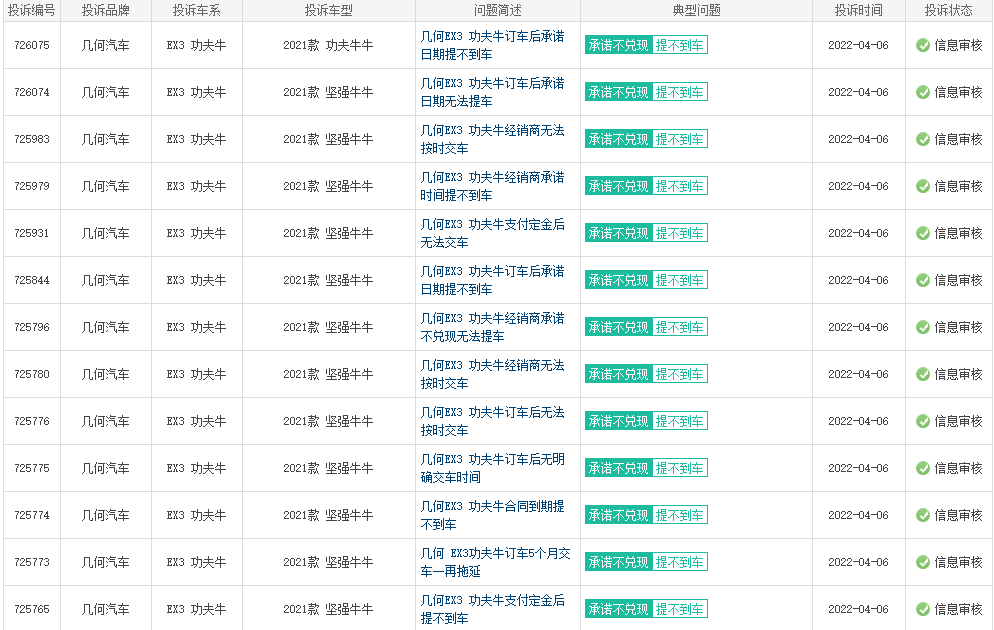The height and width of the screenshot is (630, 994).
Task: Click green check icon in row 725780
Action: (923, 374)
